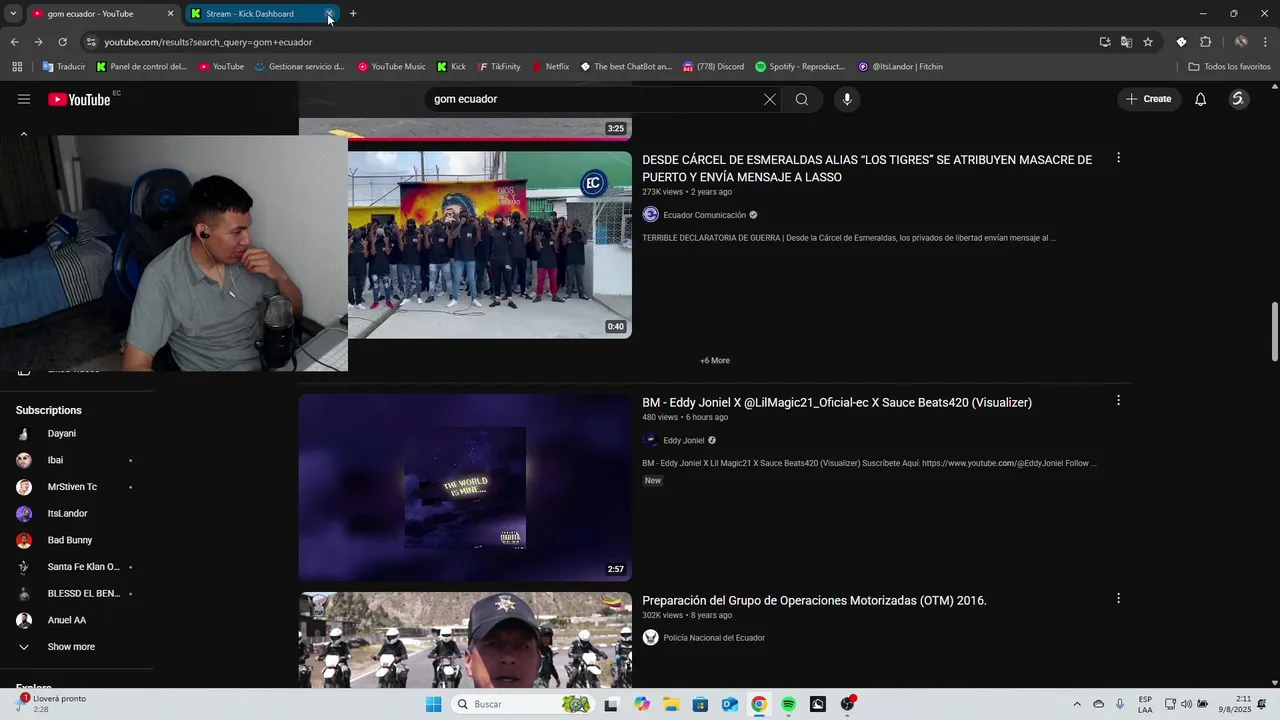1280x720 pixels.
Task: Open Chrome from the taskbar
Action: pos(759,704)
